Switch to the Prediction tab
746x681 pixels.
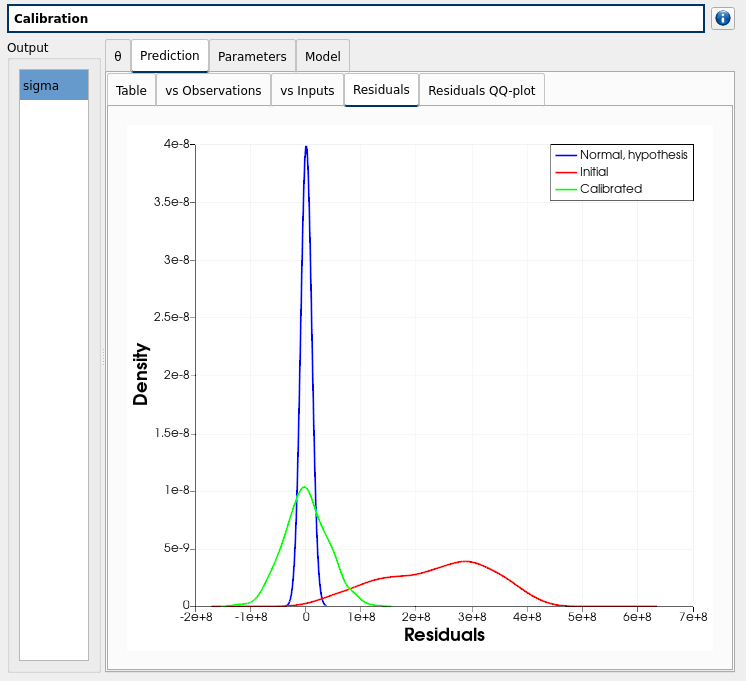click(170, 57)
